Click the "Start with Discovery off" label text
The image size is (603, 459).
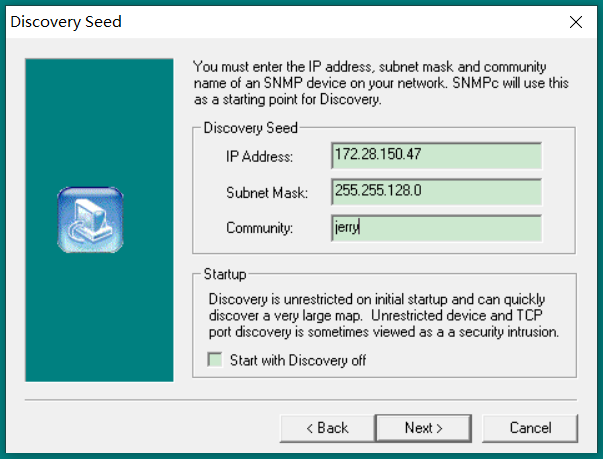(298, 360)
